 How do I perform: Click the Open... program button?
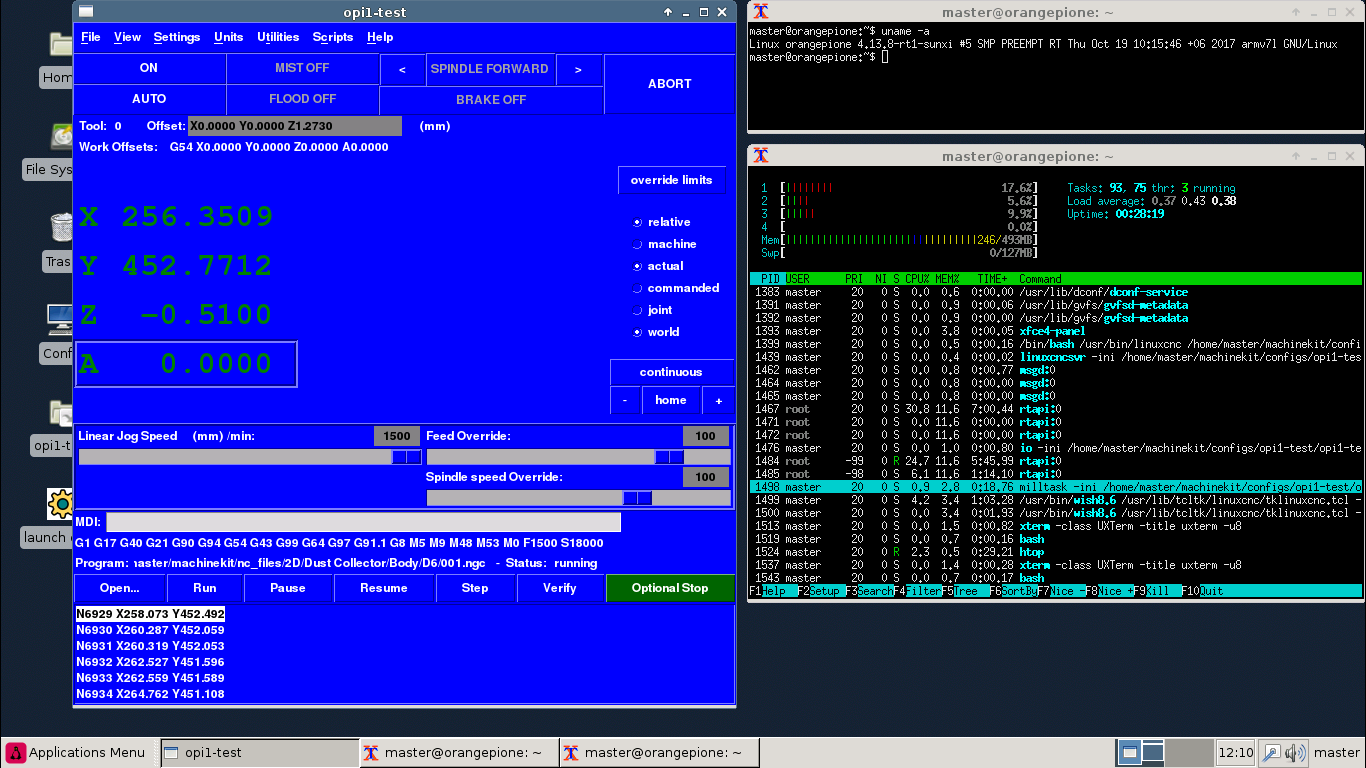click(120, 588)
